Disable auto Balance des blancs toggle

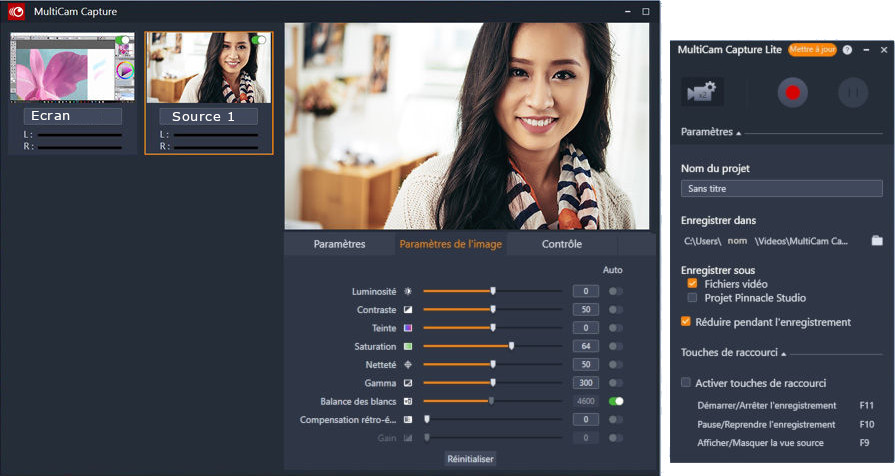coord(616,401)
